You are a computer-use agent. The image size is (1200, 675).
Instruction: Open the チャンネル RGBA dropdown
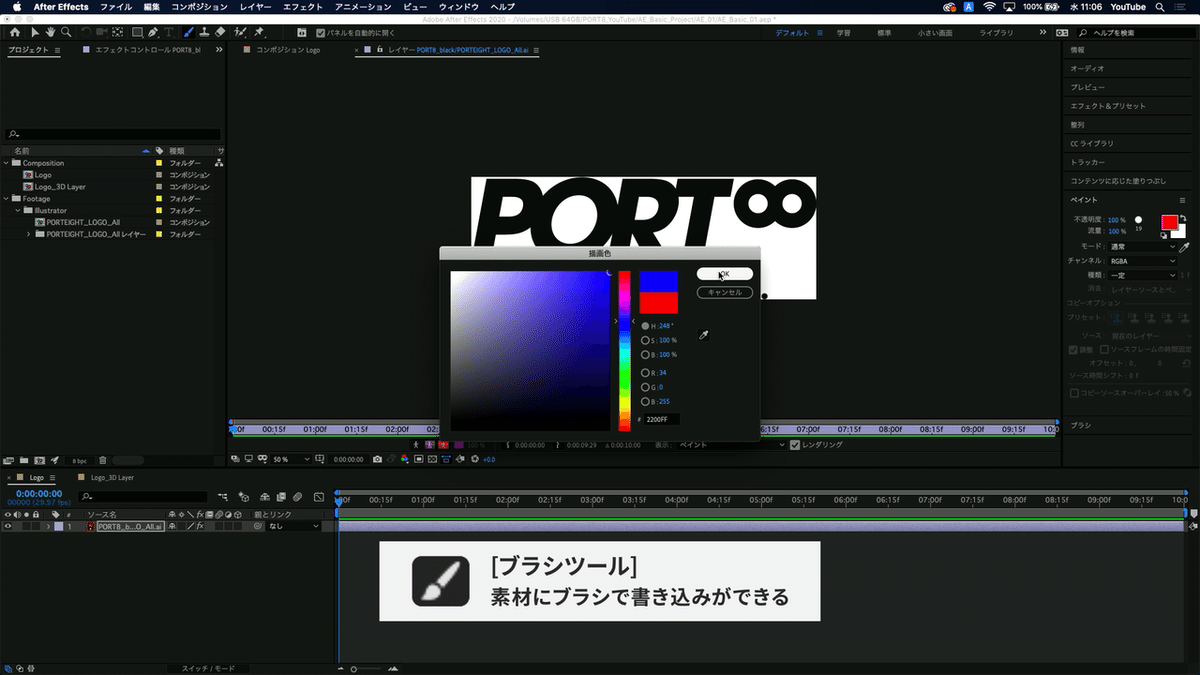tap(1143, 260)
